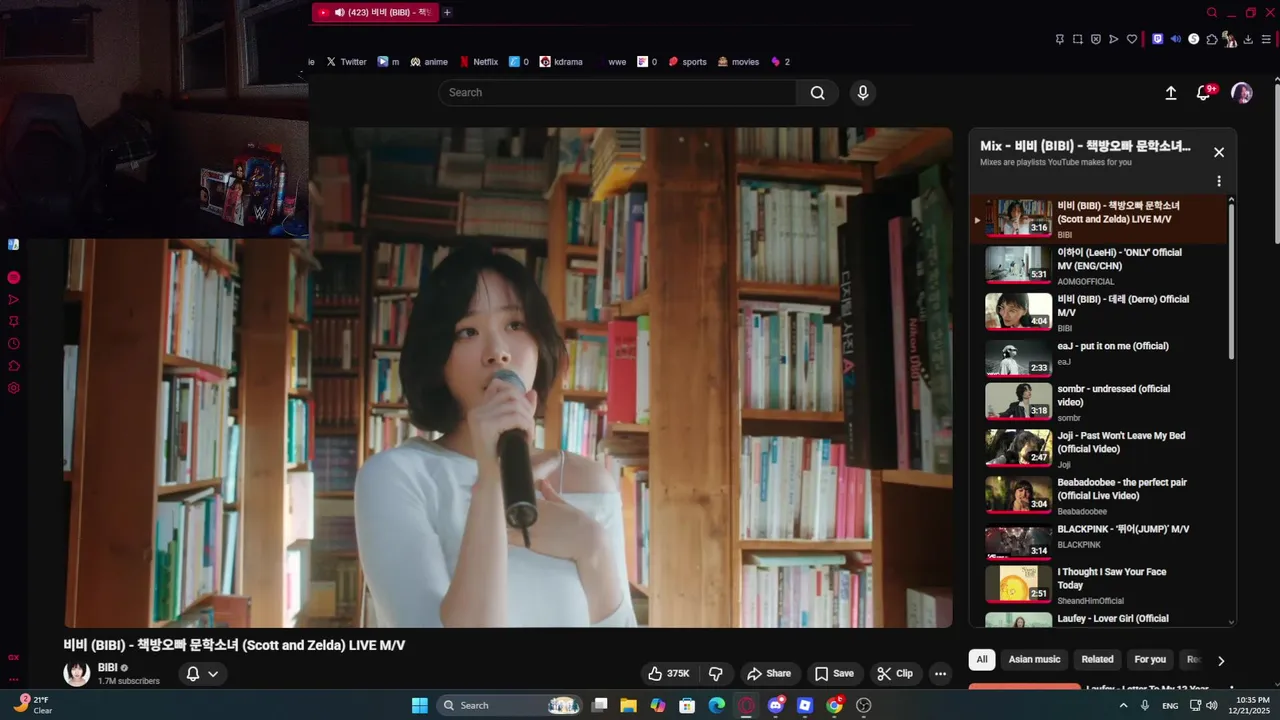The width and height of the screenshot is (1280, 720).
Task: Click the taskbar Search box
Action: (510, 705)
